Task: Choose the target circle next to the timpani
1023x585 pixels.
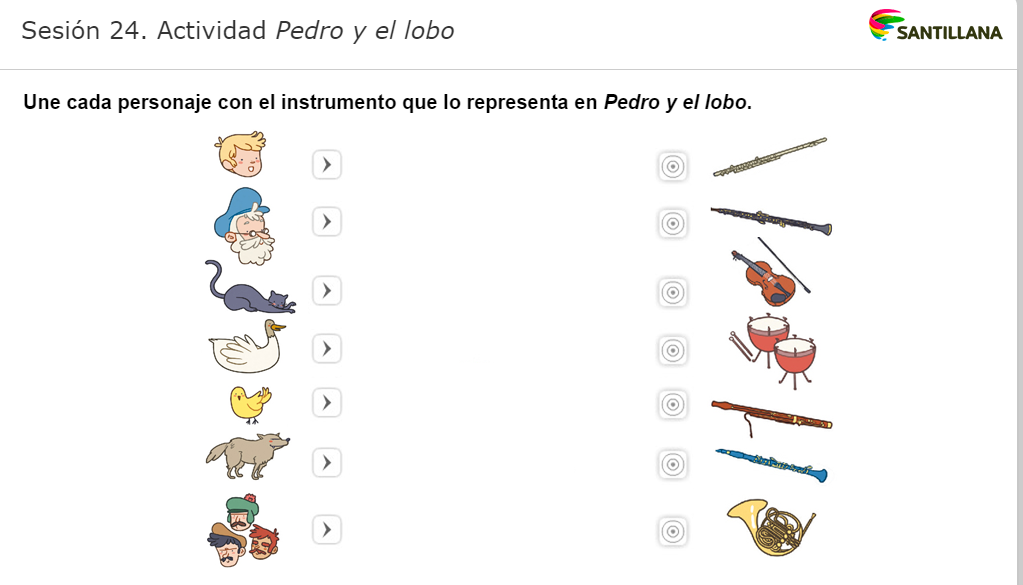Action: coord(673,351)
